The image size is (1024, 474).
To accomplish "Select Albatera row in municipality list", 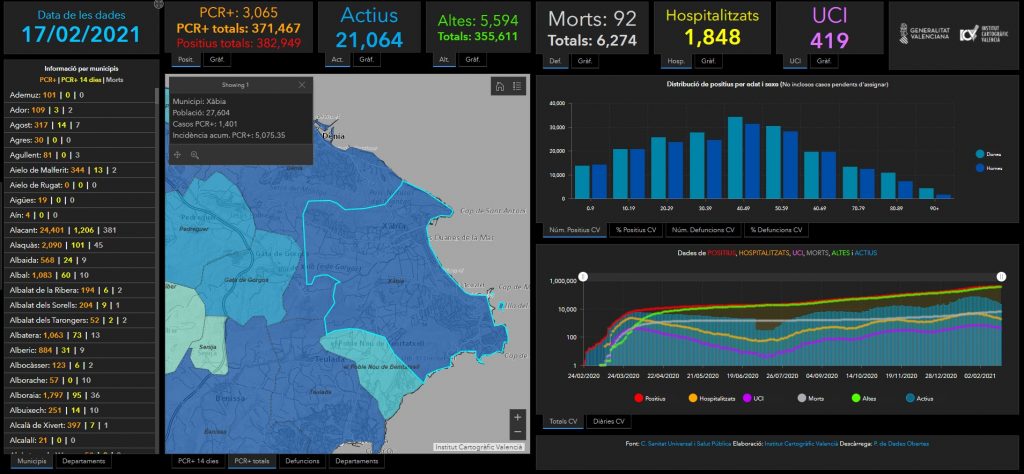I will [79, 335].
